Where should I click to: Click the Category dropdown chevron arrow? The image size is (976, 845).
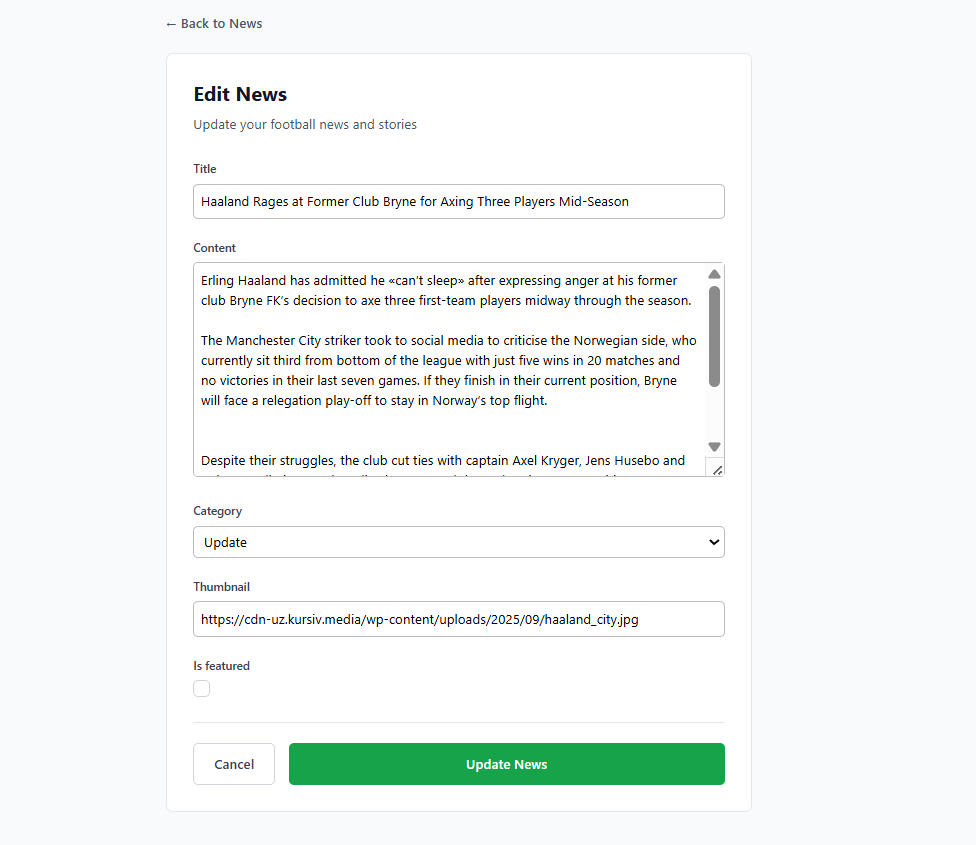713,542
